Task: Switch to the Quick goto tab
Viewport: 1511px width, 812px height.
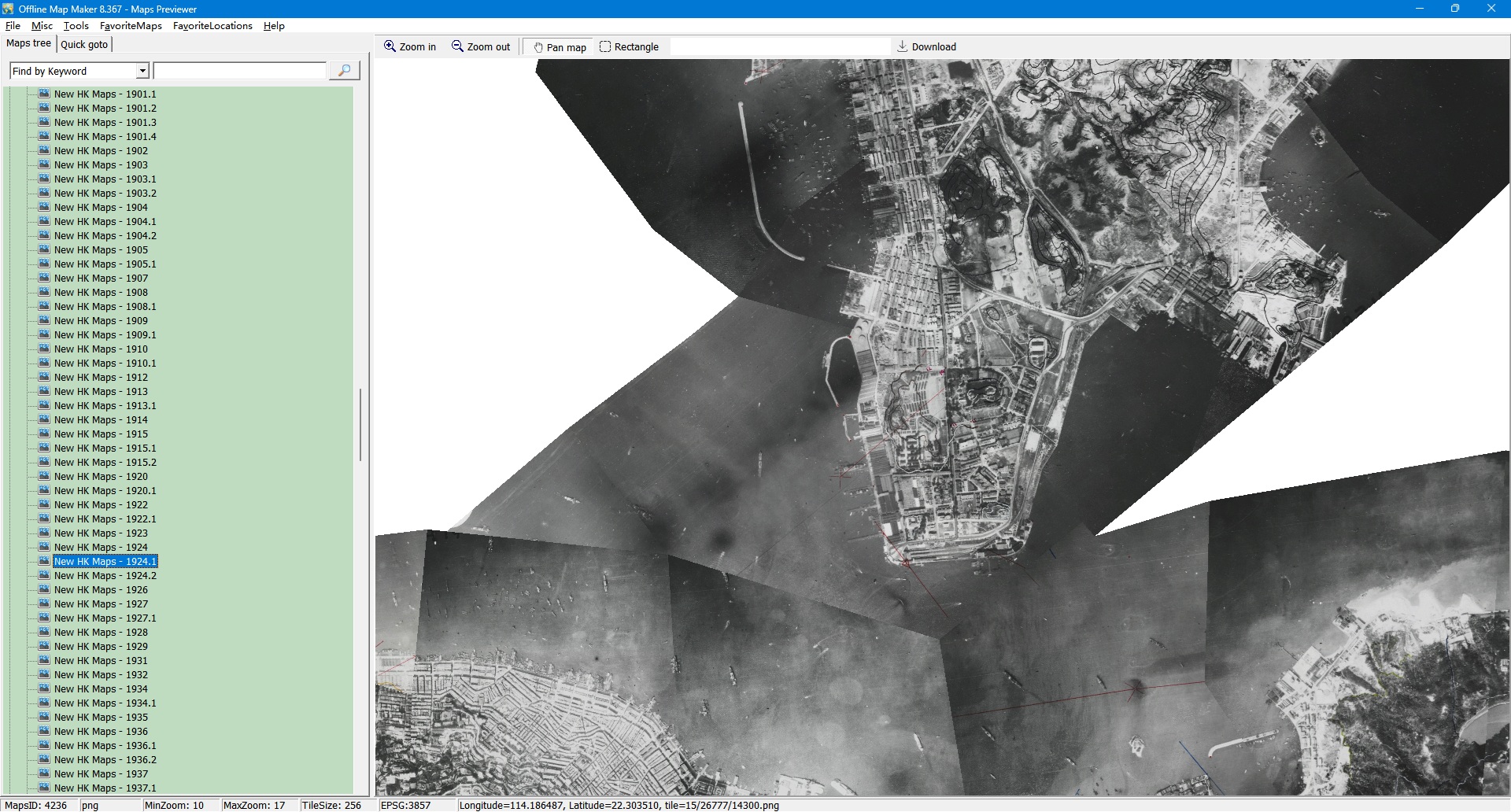Action: pos(84,44)
